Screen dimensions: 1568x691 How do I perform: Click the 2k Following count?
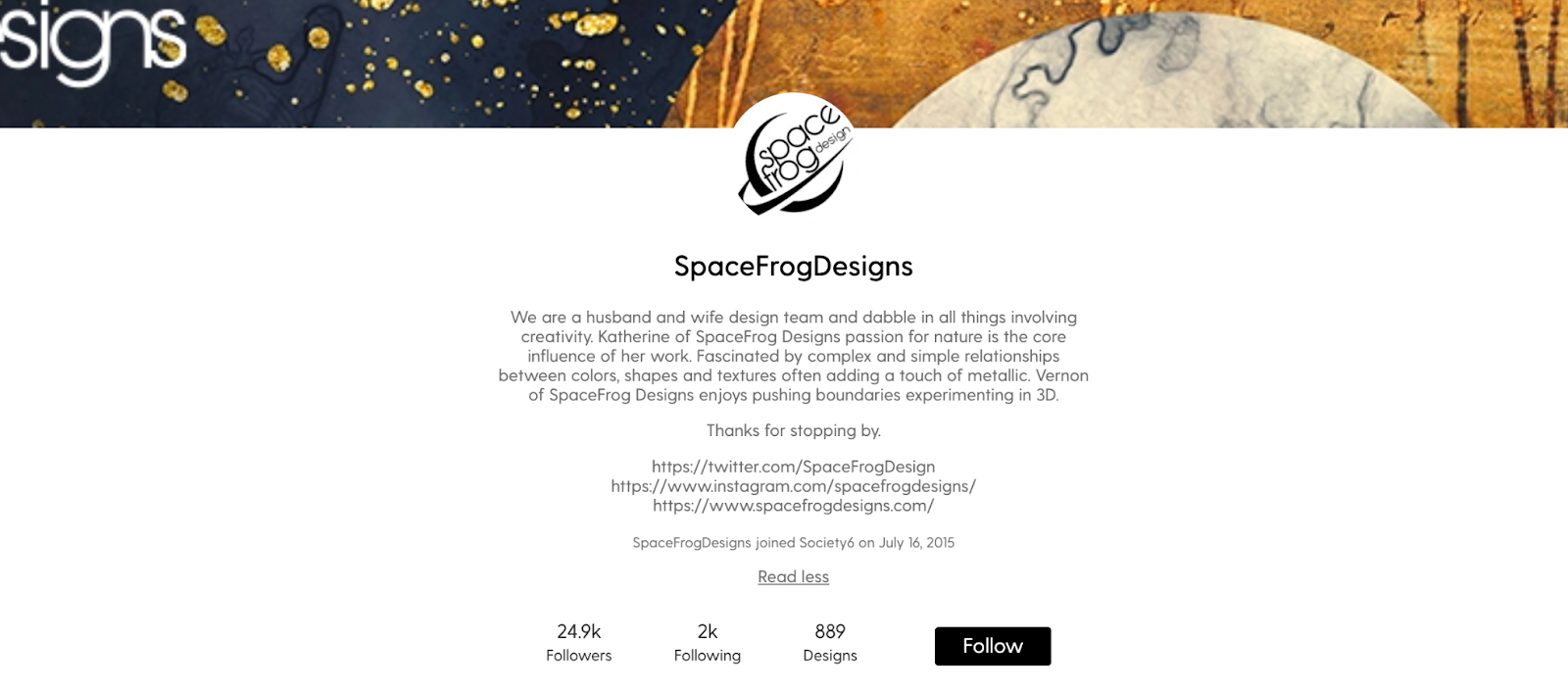pos(707,632)
